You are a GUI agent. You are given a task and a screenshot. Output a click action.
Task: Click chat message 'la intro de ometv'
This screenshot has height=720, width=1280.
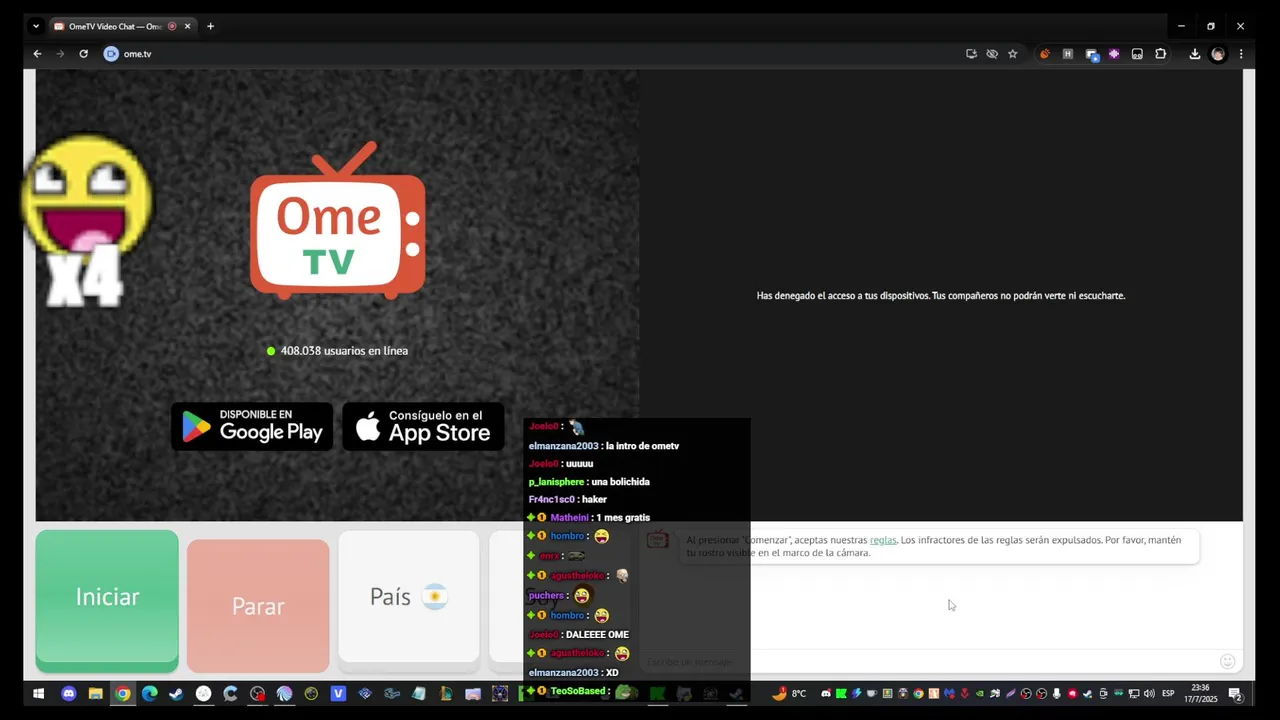642,446
